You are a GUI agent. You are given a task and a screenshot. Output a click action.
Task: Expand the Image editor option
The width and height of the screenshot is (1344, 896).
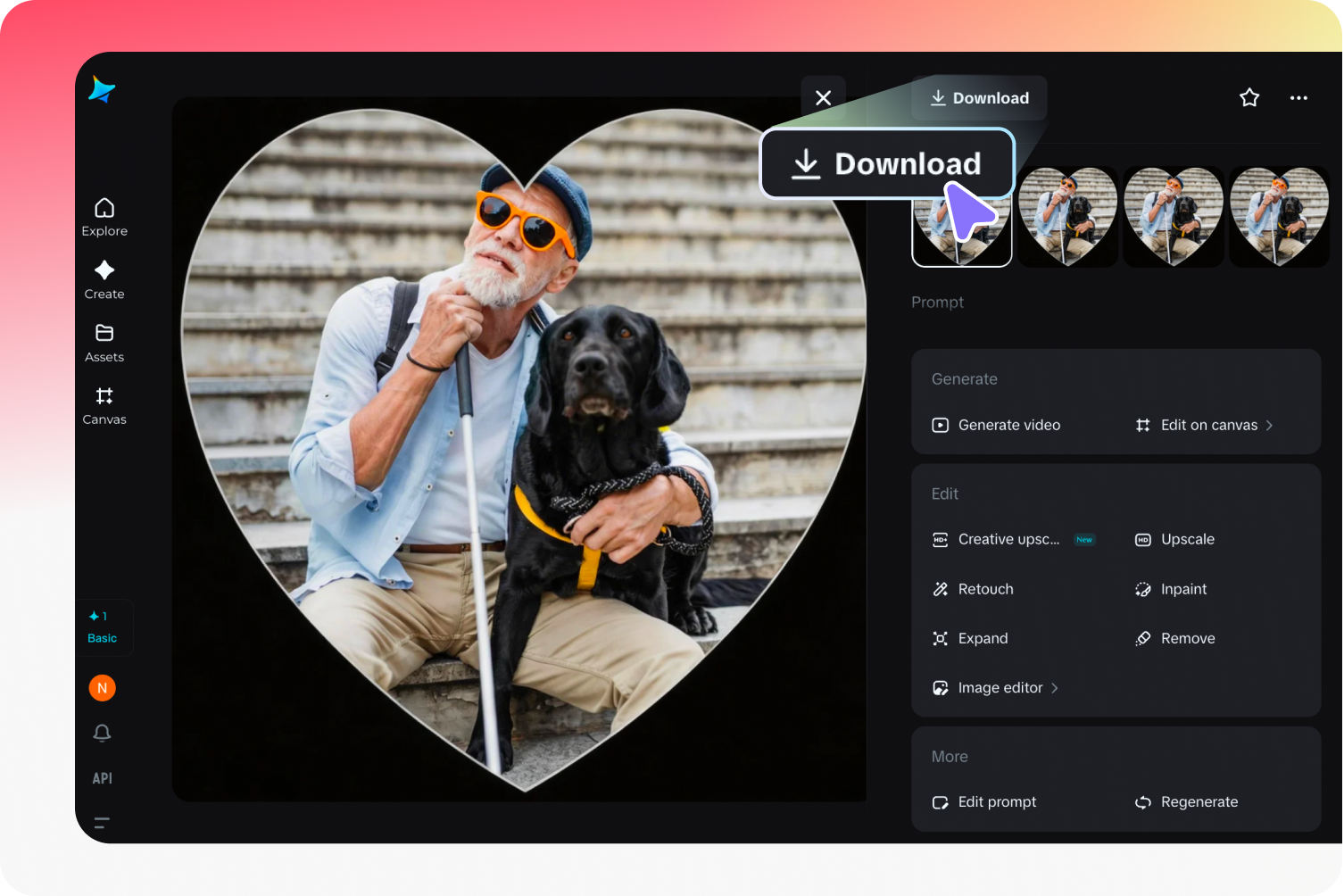click(x=995, y=688)
